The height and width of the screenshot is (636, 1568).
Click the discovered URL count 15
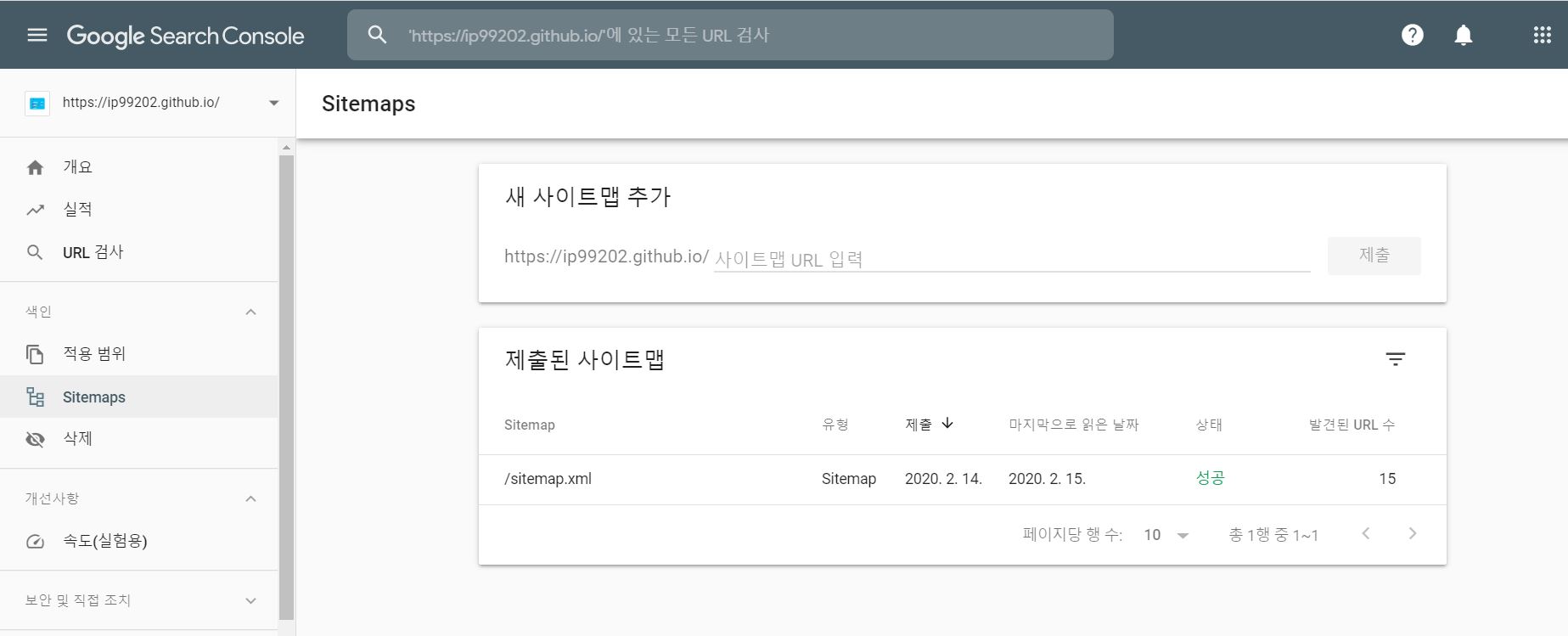pos(1387,479)
